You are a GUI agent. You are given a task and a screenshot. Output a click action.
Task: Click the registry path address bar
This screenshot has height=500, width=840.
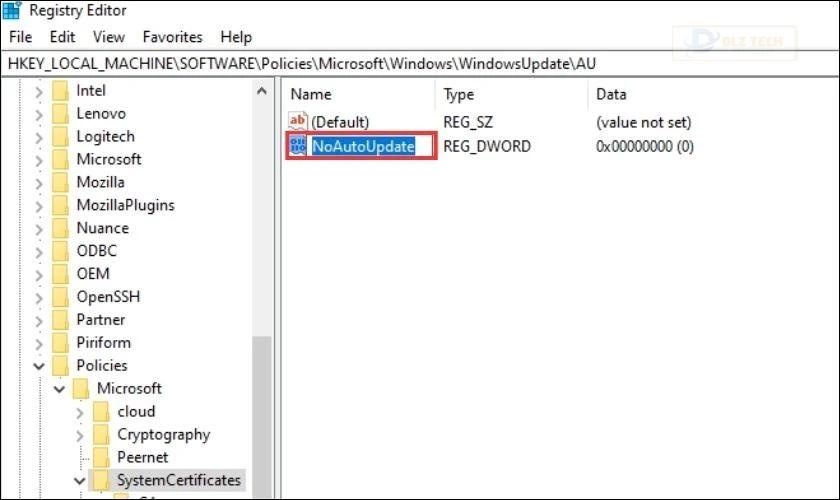[400, 63]
